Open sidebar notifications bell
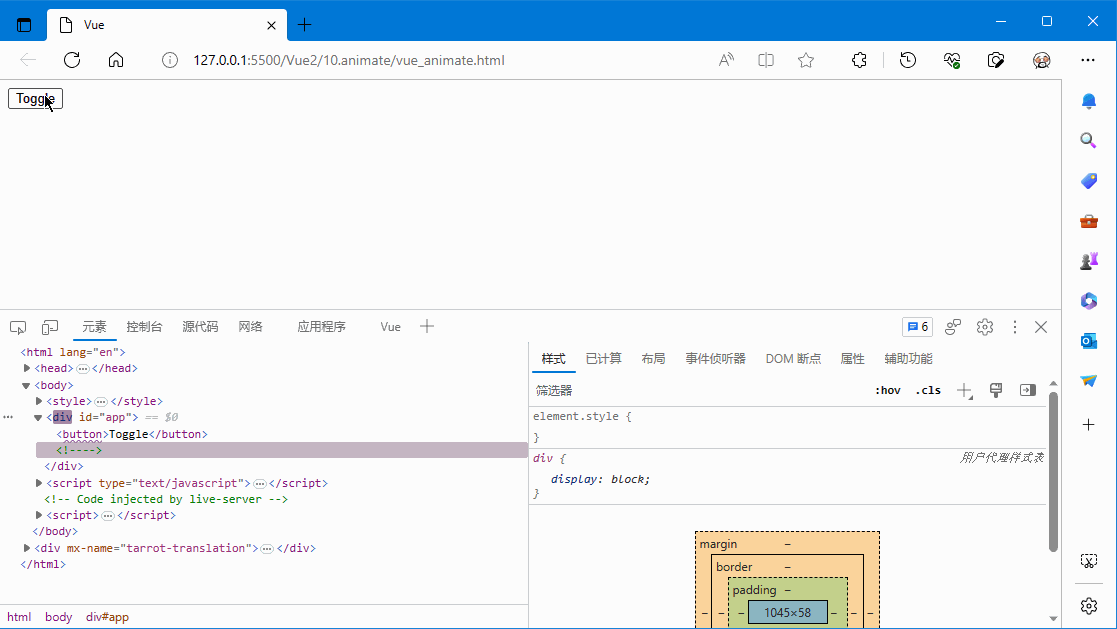Image resolution: width=1117 pixels, height=629 pixels. pos(1089,101)
